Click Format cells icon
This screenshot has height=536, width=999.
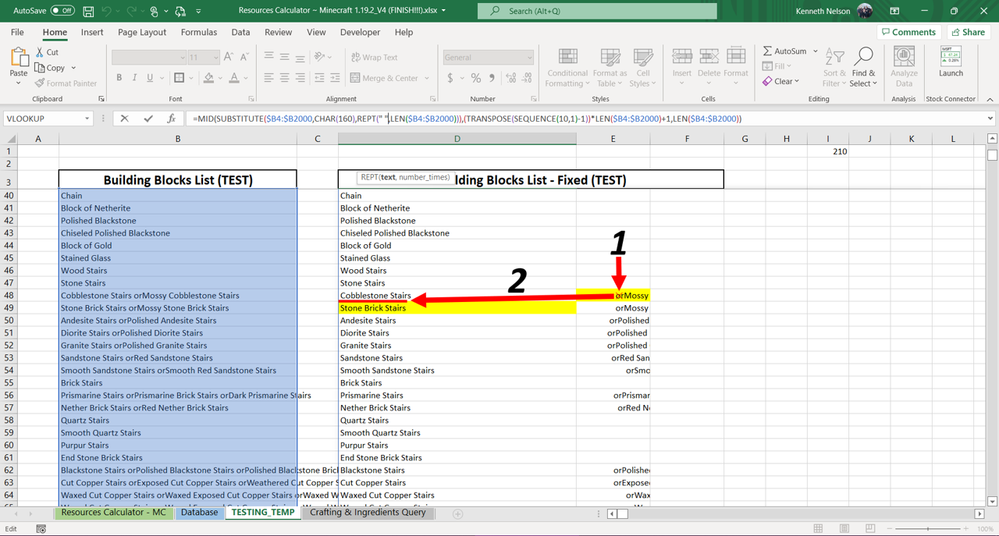[x=736, y=57]
